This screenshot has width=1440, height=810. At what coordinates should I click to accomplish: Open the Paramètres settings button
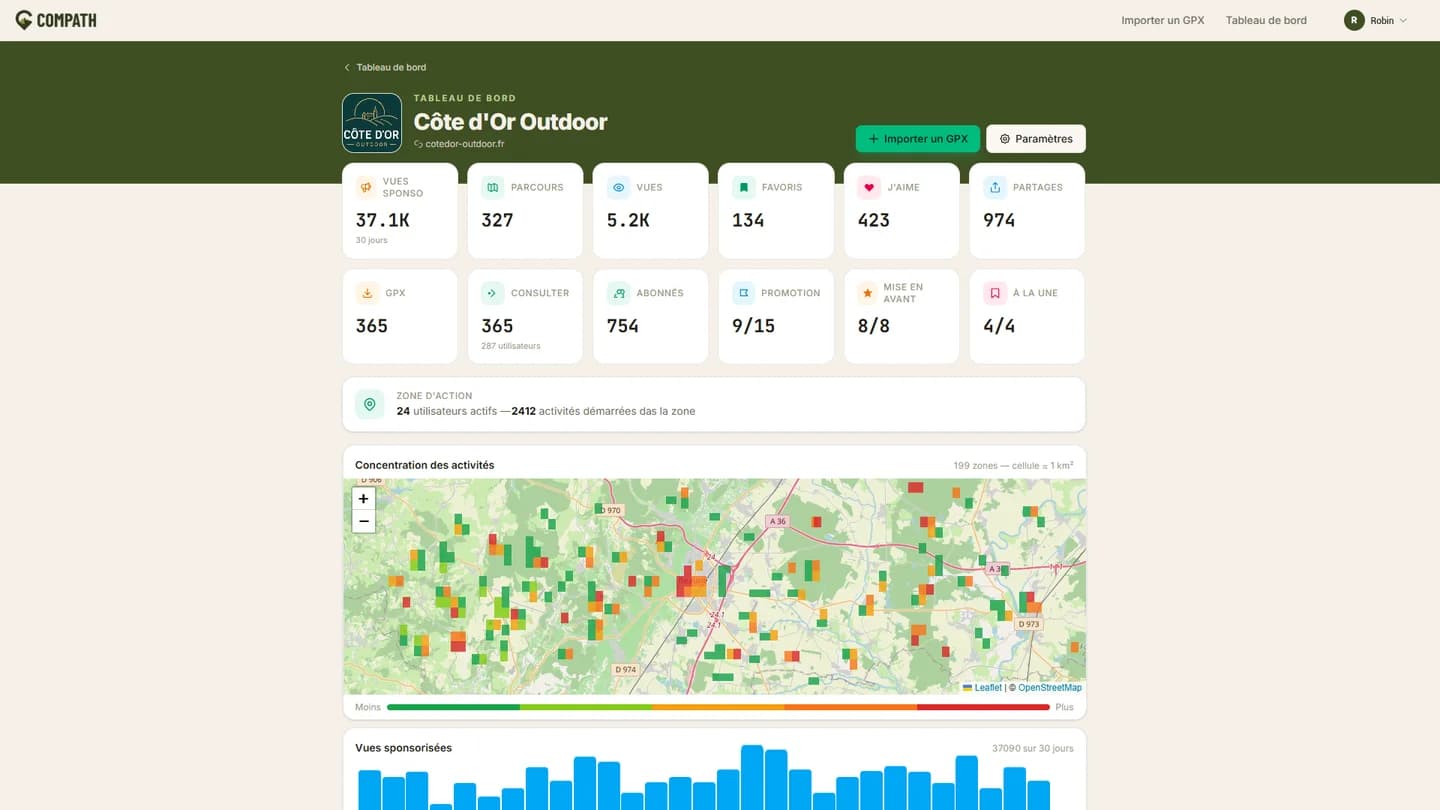click(1036, 139)
